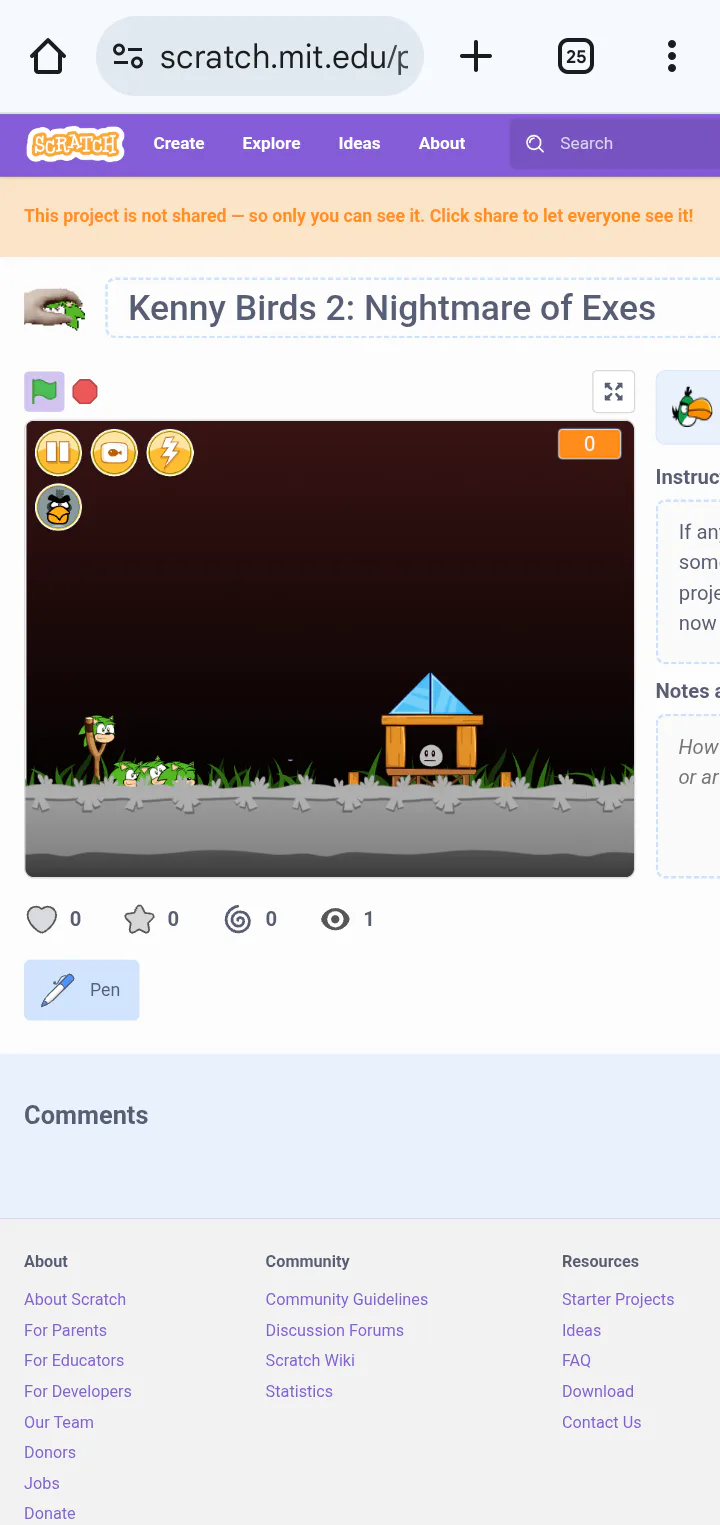Select the black bird character icon
The image size is (720, 1525).
pyautogui.click(x=58, y=508)
